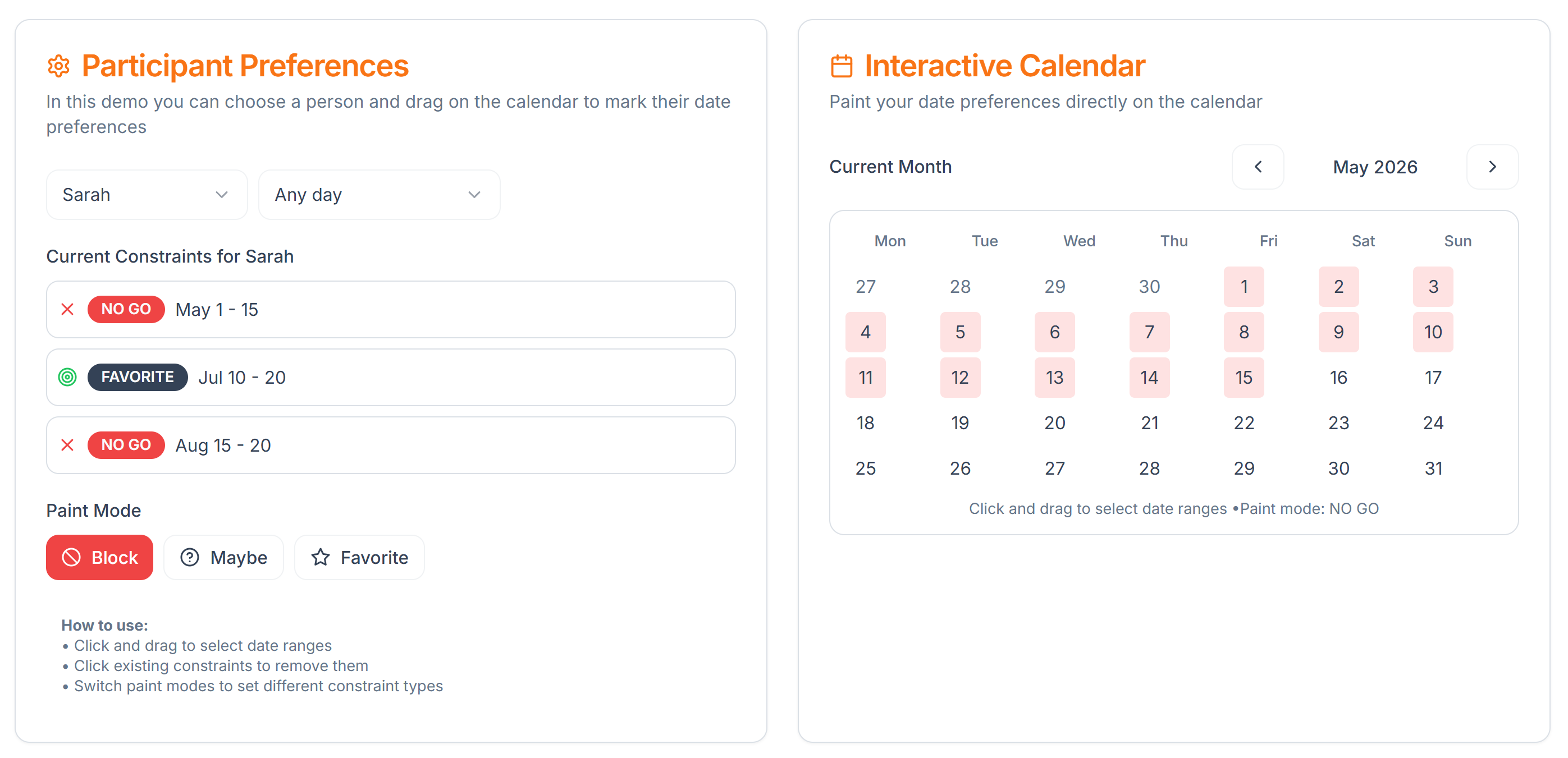1568x758 pixels.
Task: Click the calendar icon beside Interactive Calendar
Action: click(x=842, y=65)
